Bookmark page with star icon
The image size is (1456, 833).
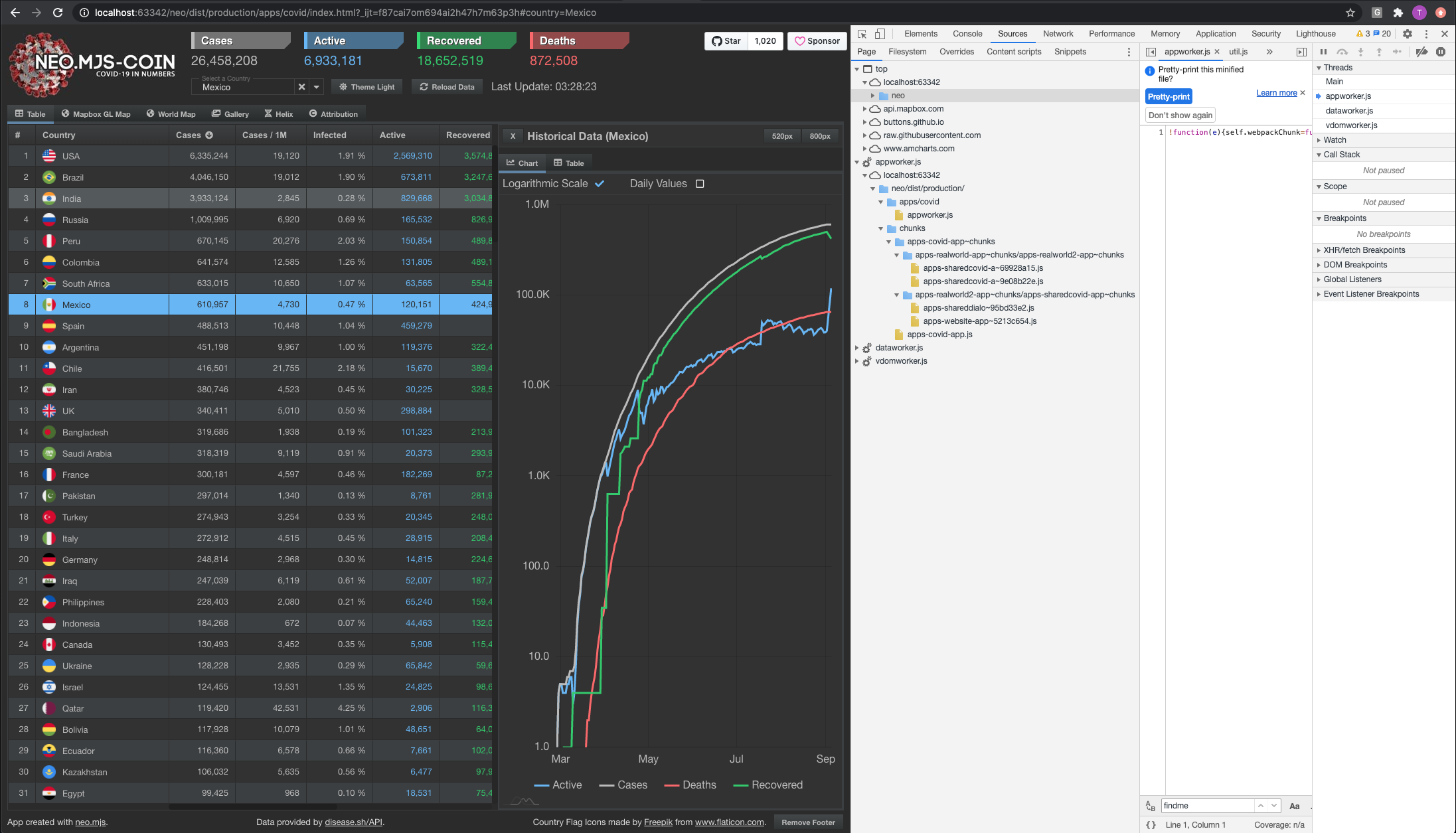(1350, 13)
